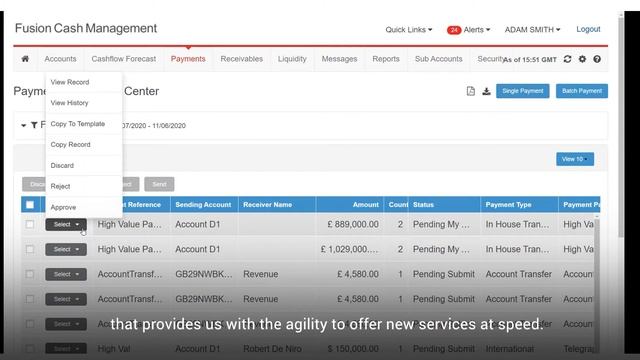Open the help question mark icon

(x=597, y=59)
